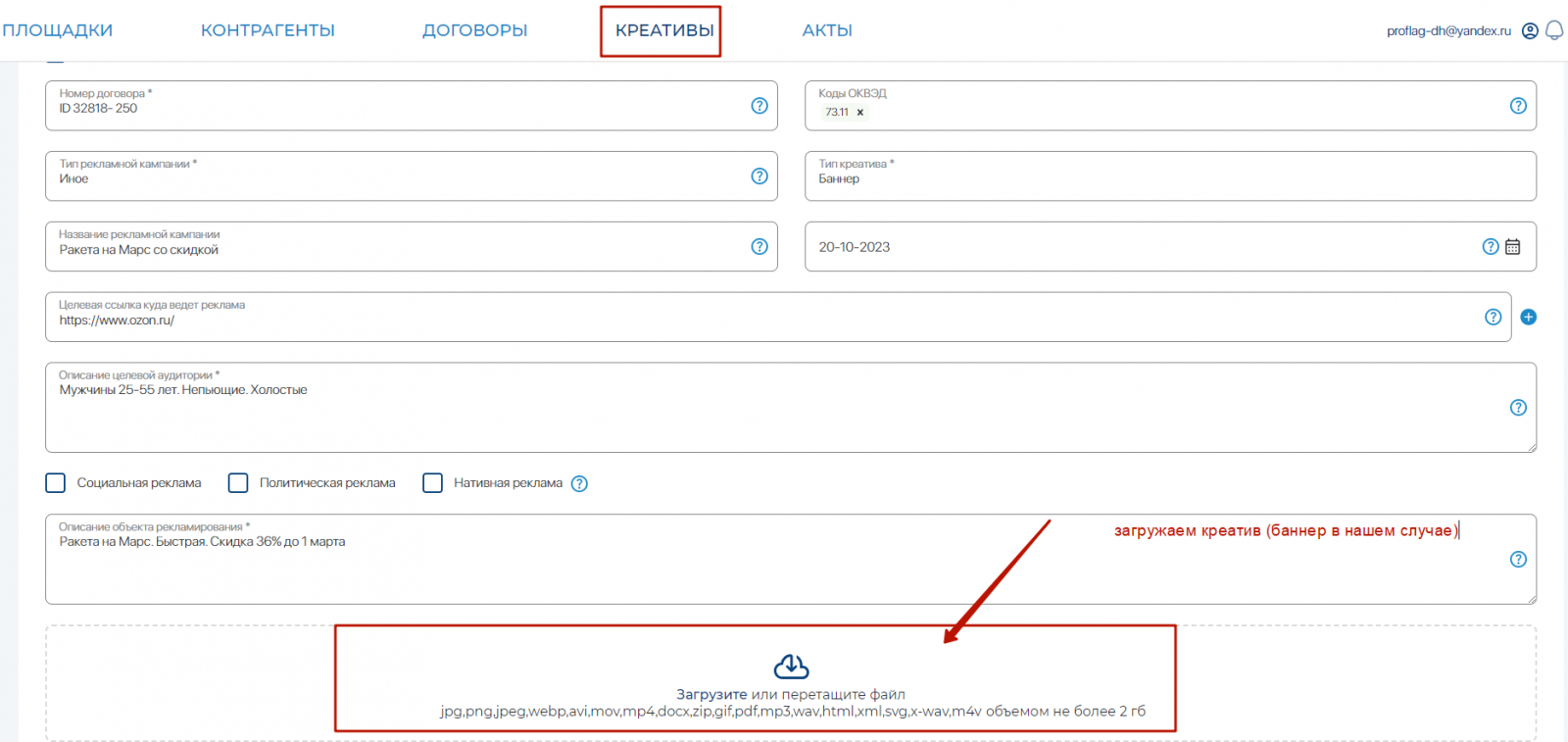Open the notifications bell icon
Screen dimensions: 1568x742
point(1554,30)
